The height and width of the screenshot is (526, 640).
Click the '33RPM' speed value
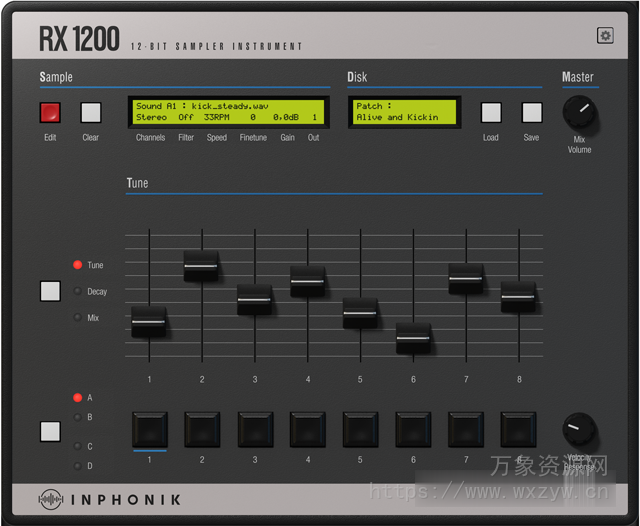pos(216,118)
